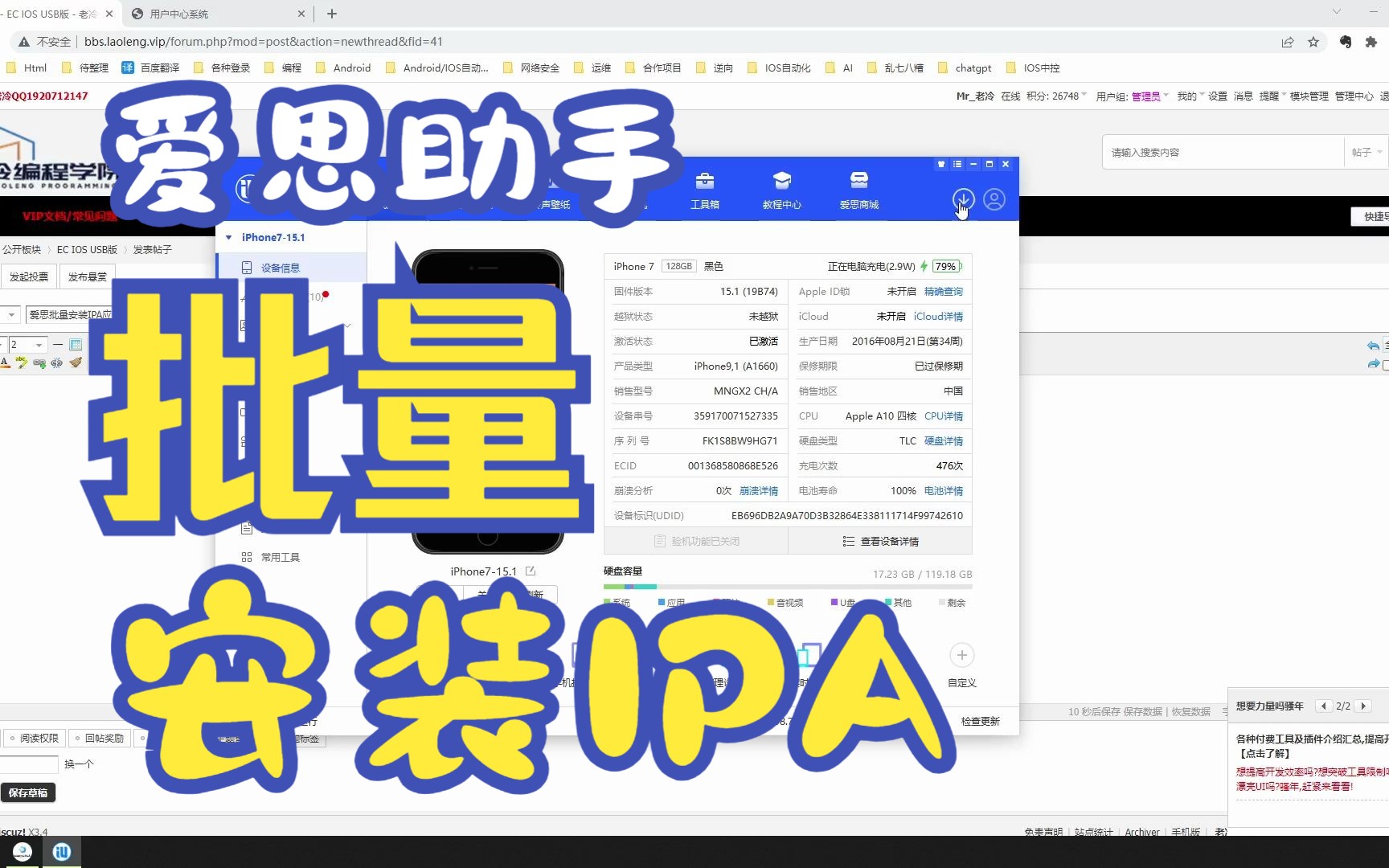Insert a link with the chain-plus icon
The image size is (1389, 868).
pyautogui.click(x=39, y=362)
